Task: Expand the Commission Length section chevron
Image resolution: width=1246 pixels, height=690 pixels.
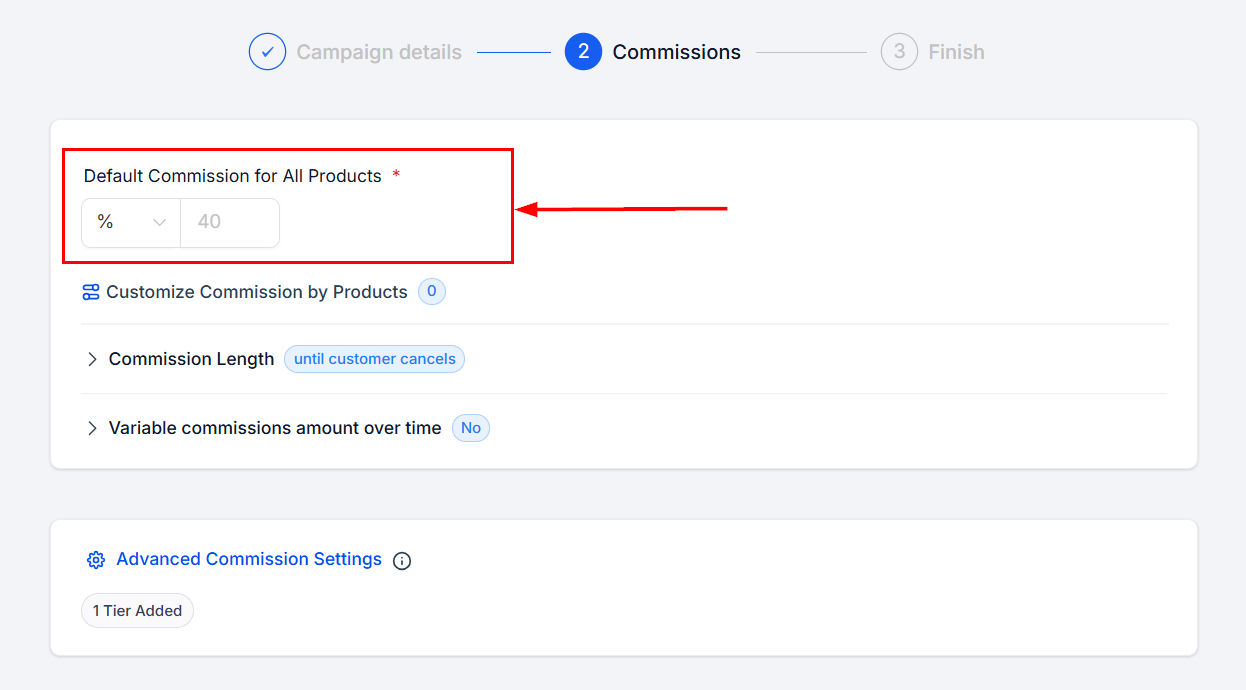Action: click(92, 359)
